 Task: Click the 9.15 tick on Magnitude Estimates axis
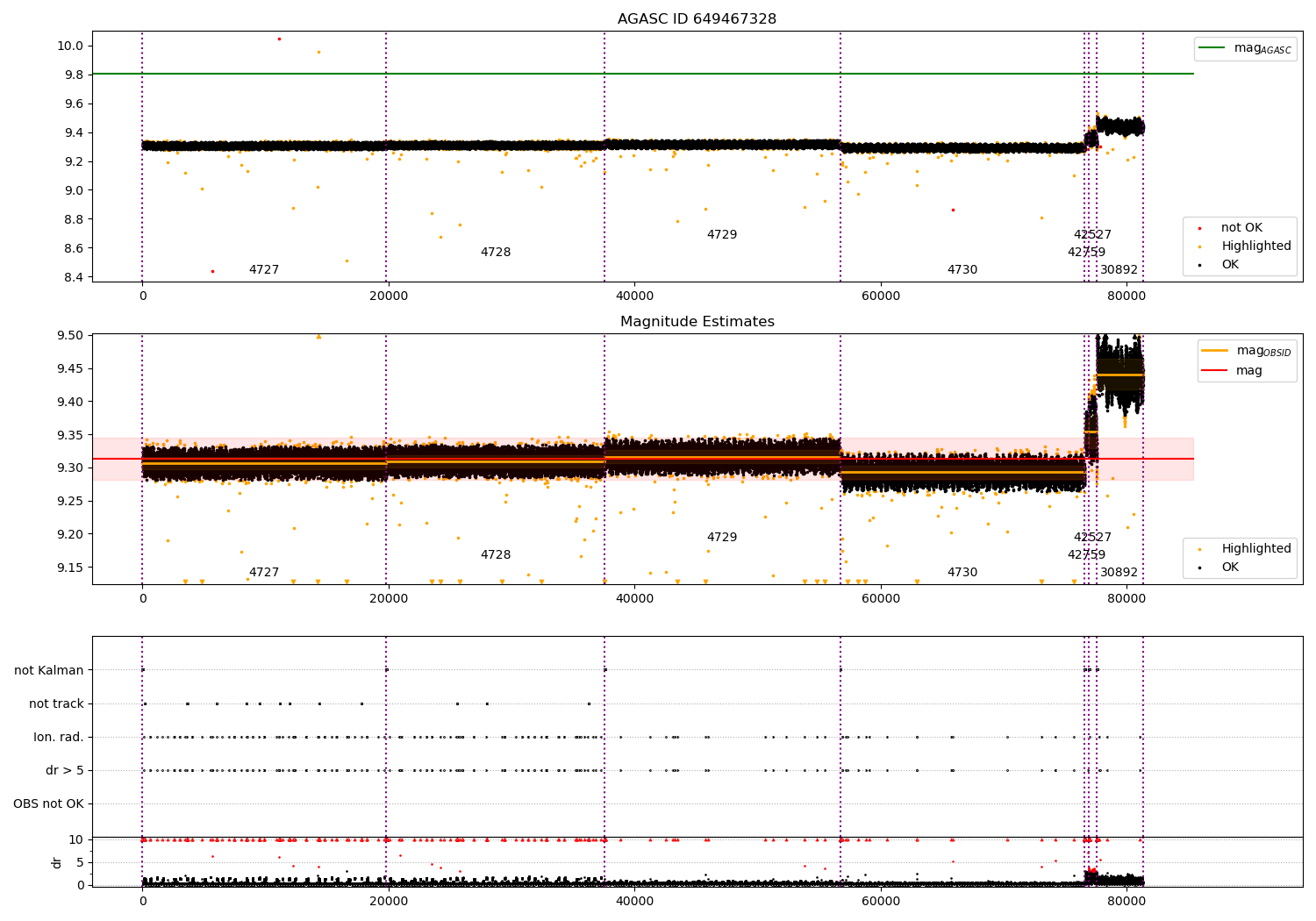pos(70,568)
